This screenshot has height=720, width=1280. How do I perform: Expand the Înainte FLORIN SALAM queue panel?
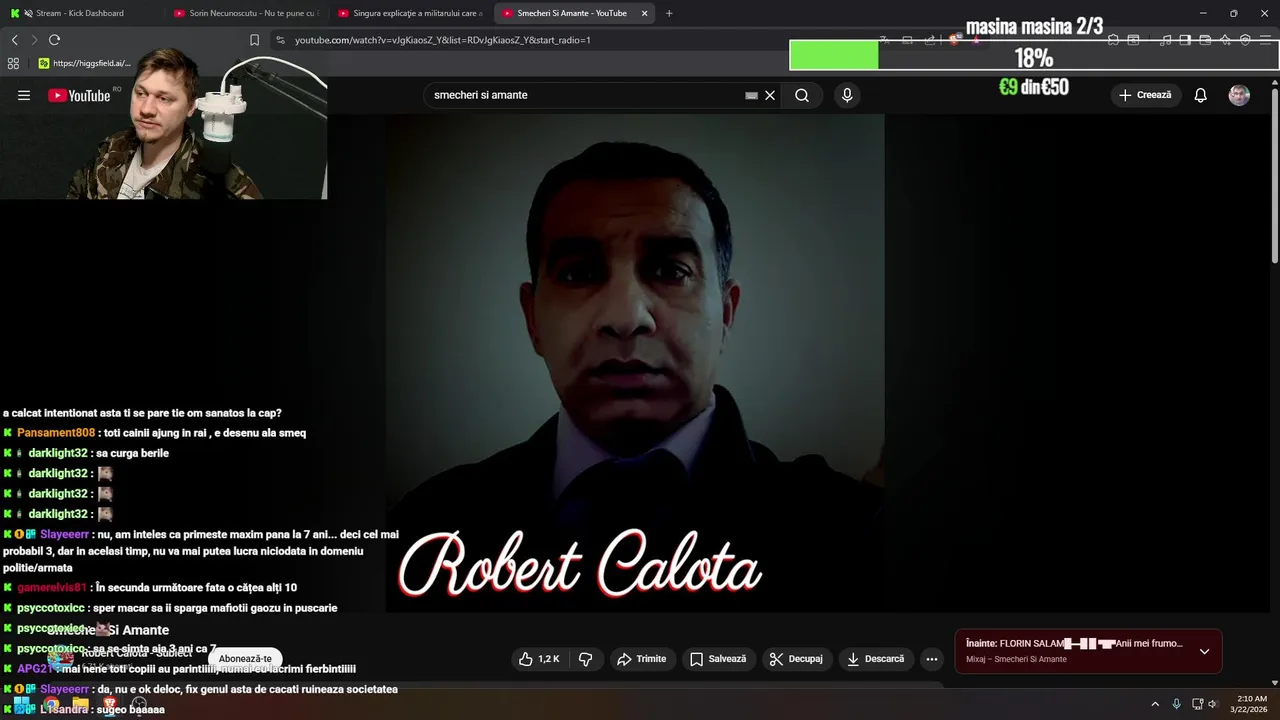(x=1204, y=651)
